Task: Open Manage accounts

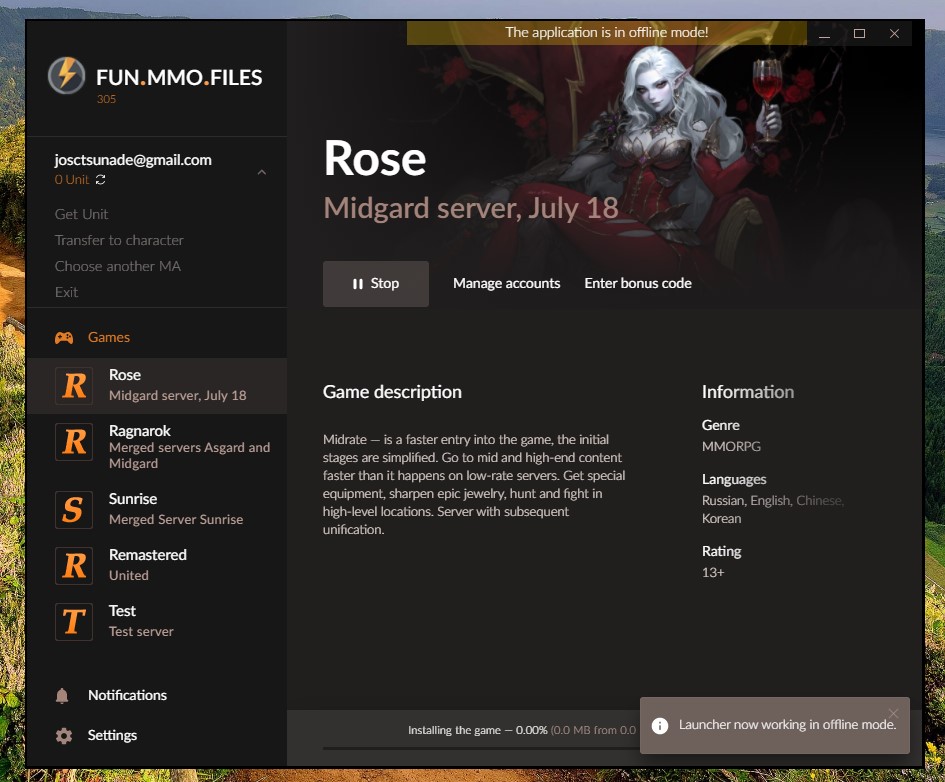Action: click(x=506, y=284)
